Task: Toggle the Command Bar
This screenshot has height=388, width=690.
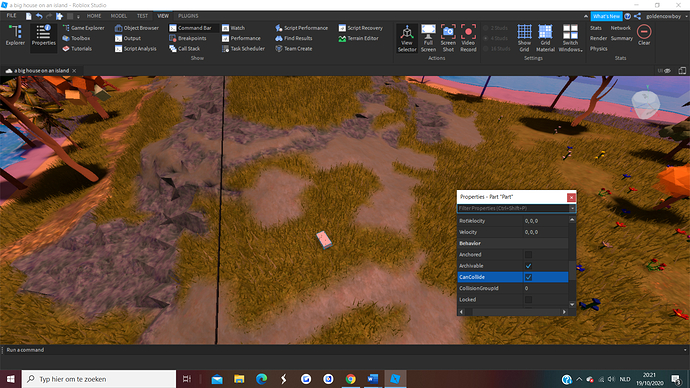Action: point(191,28)
